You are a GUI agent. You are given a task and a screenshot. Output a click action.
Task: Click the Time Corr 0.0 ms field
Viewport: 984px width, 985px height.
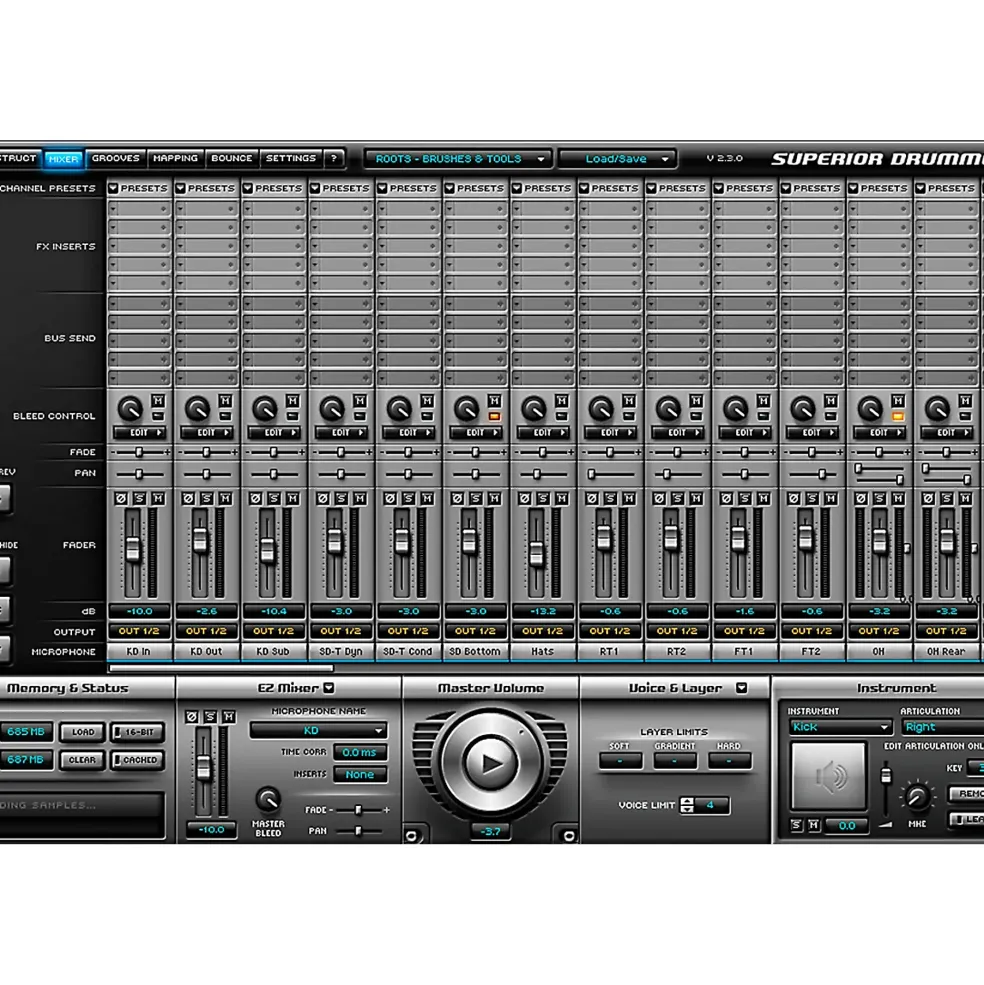tap(360, 752)
